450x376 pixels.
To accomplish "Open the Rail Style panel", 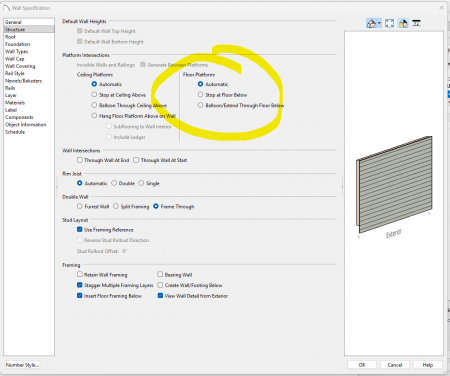I will point(15,73).
